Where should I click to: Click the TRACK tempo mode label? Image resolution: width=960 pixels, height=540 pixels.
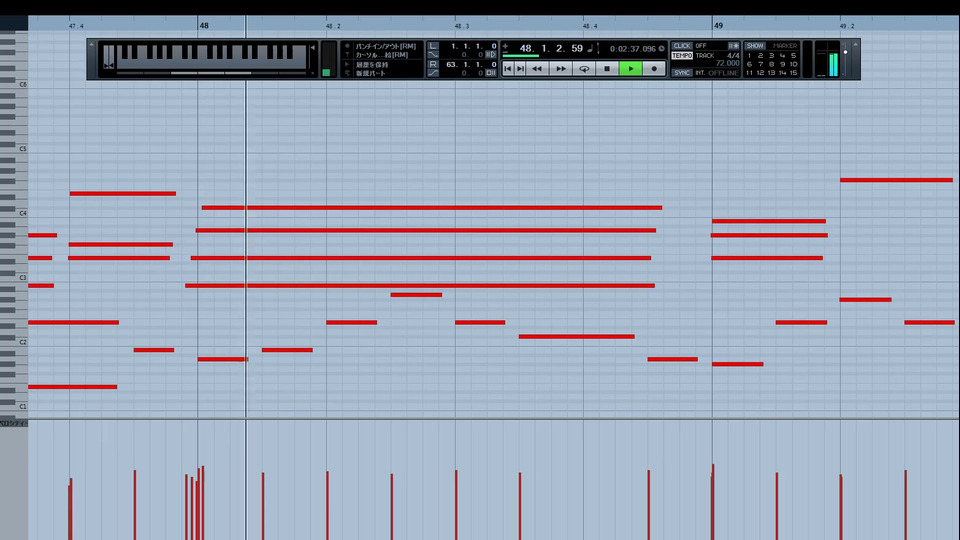point(705,55)
